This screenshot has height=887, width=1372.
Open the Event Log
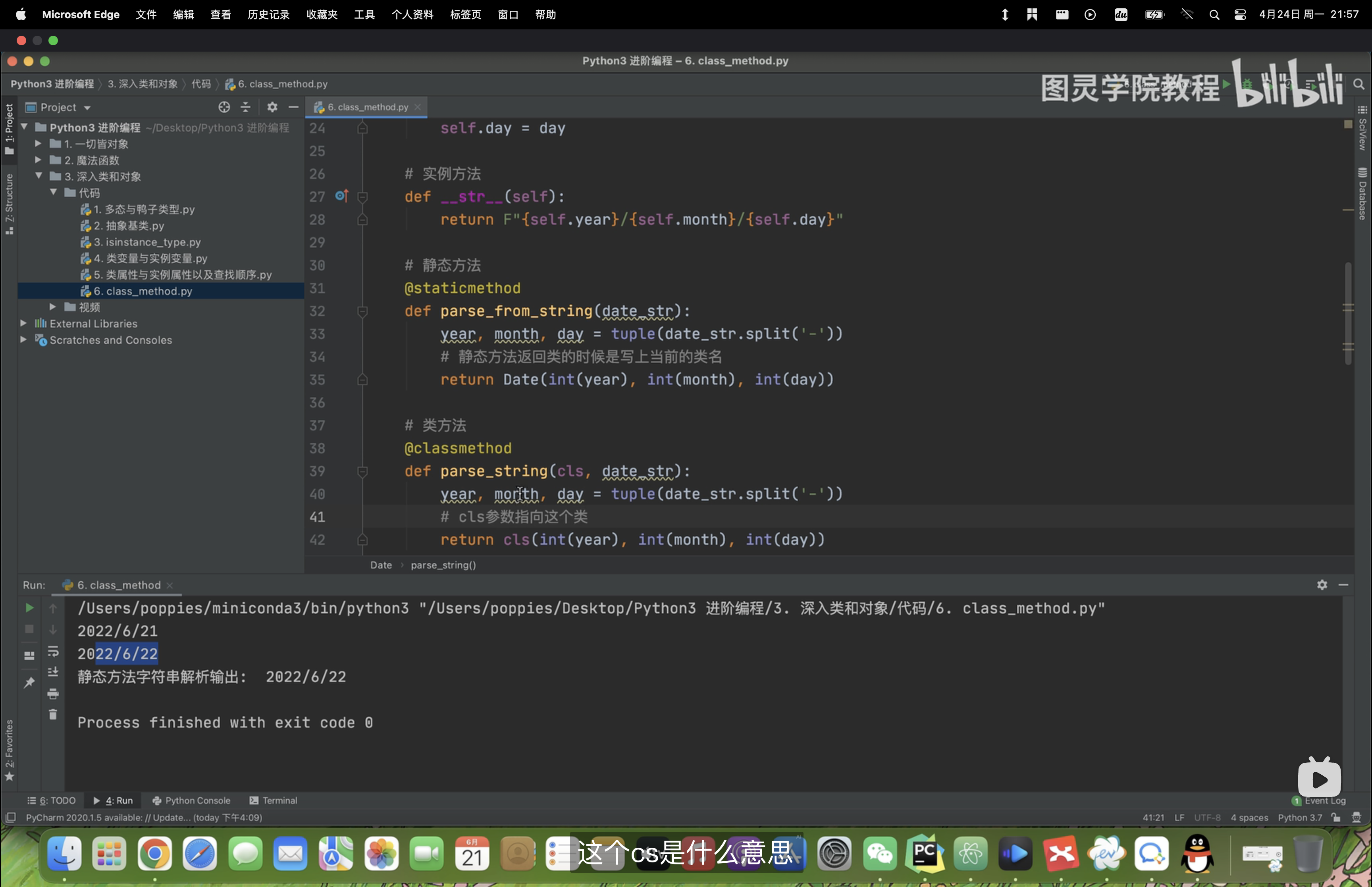pyautogui.click(x=1319, y=800)
